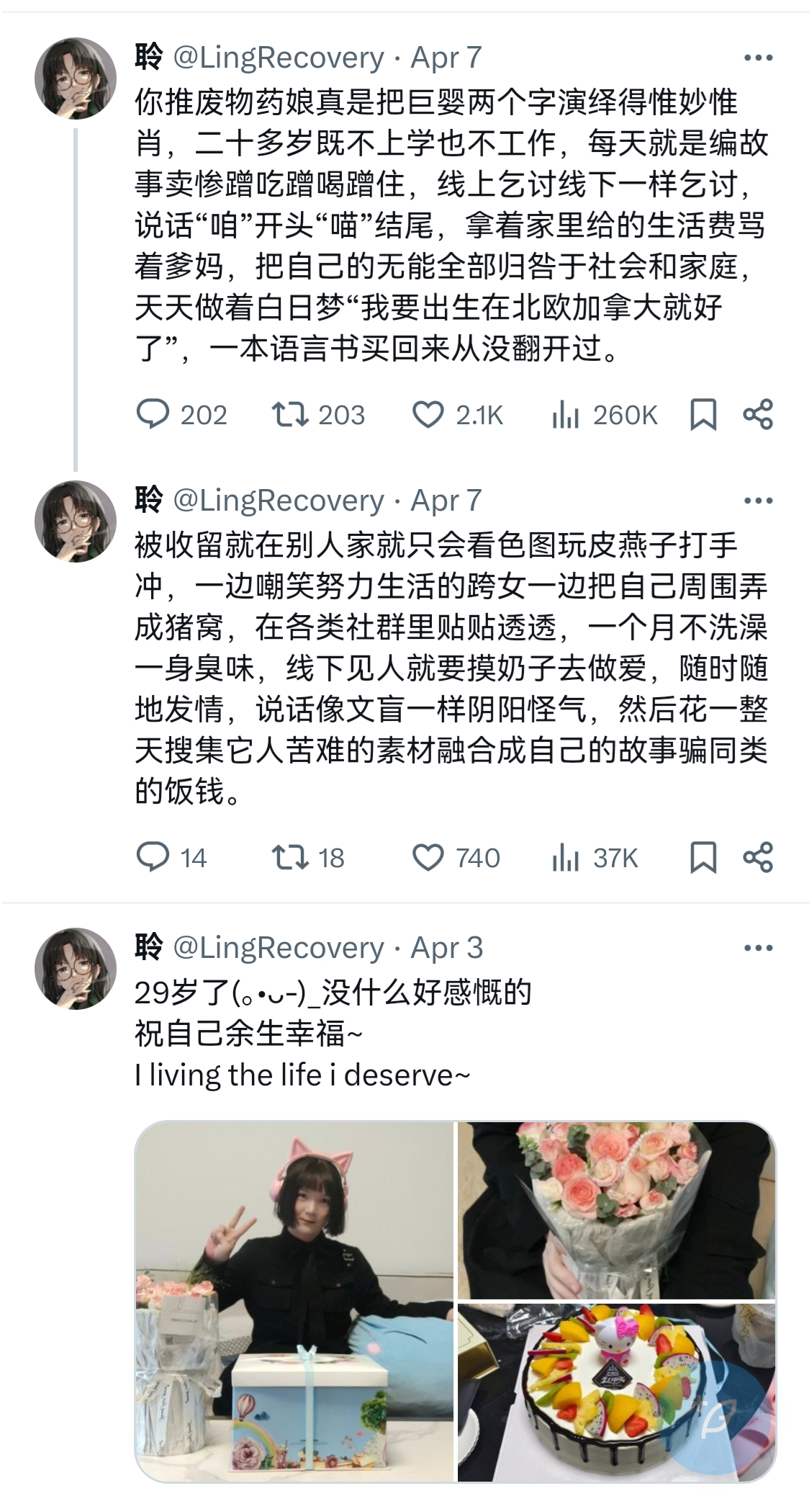The width and height of the screenshot is (812, 1509).
Task: Open more options for the first tweet
Action: click(757, 58)
